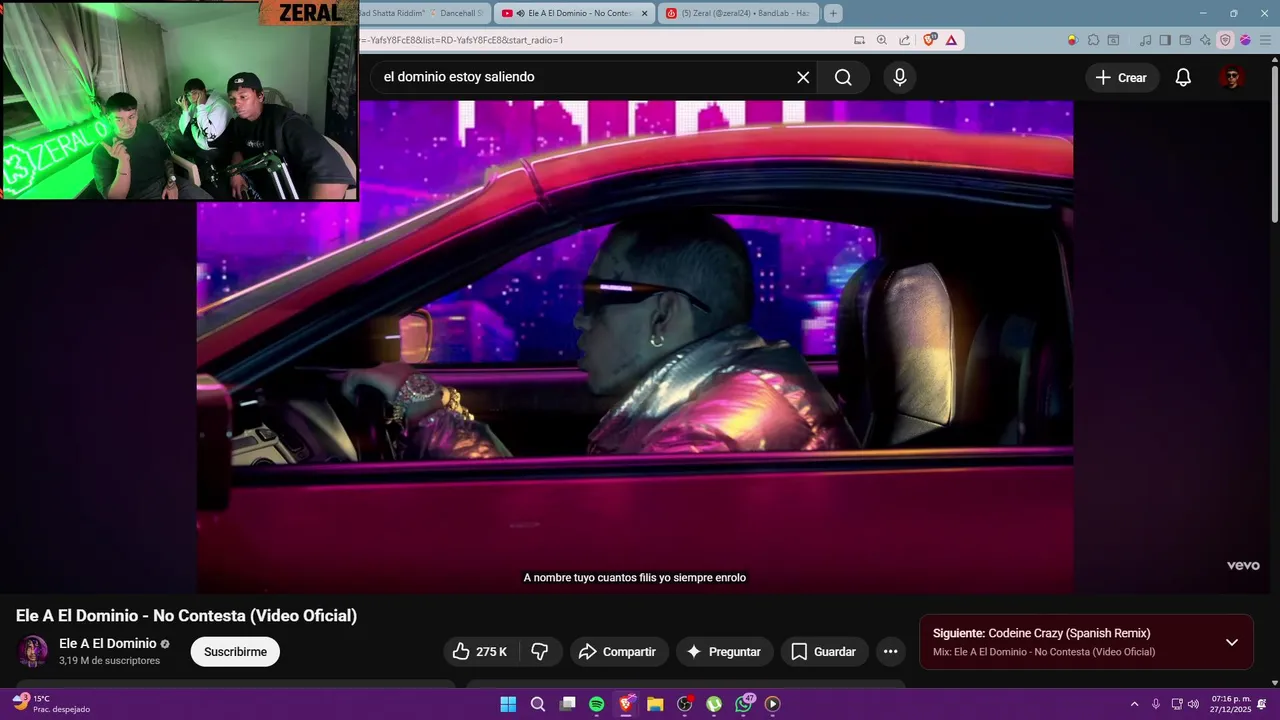Open the Windows Start menu
The width and height of the screenshot is (1280, 720).
click(508, 704)
